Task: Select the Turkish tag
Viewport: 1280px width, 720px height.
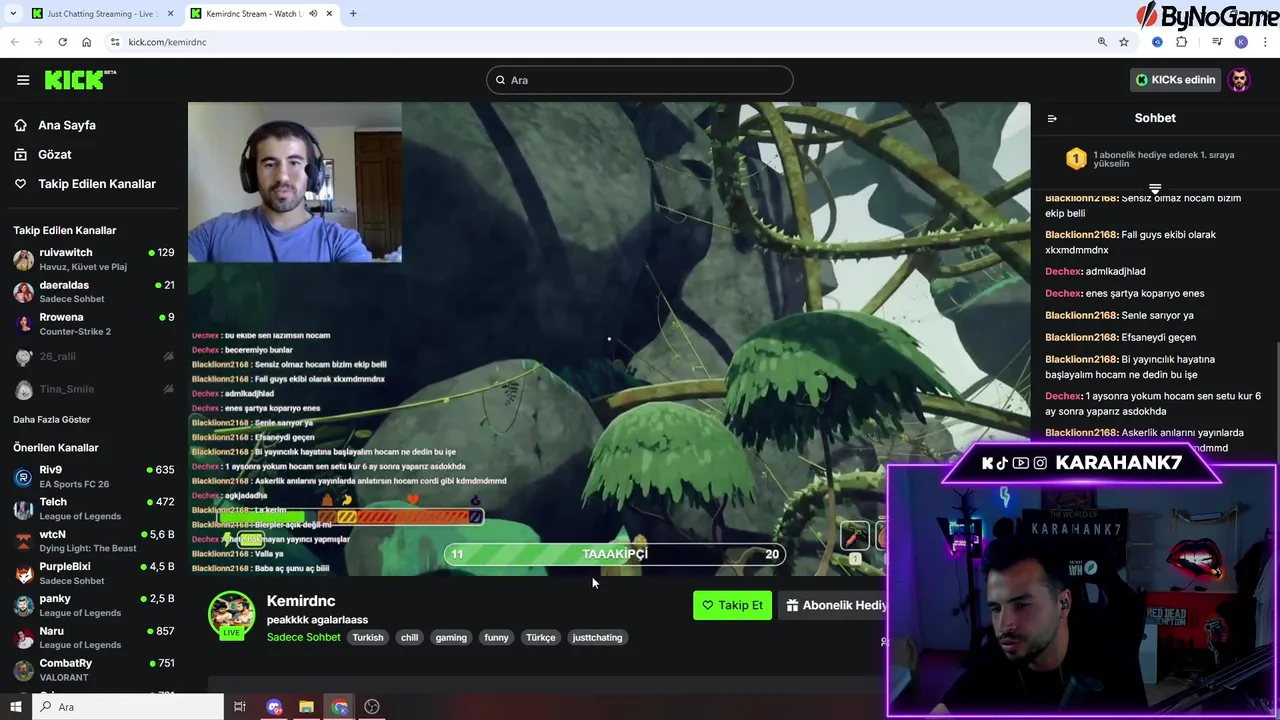Action: coord(368,637)
